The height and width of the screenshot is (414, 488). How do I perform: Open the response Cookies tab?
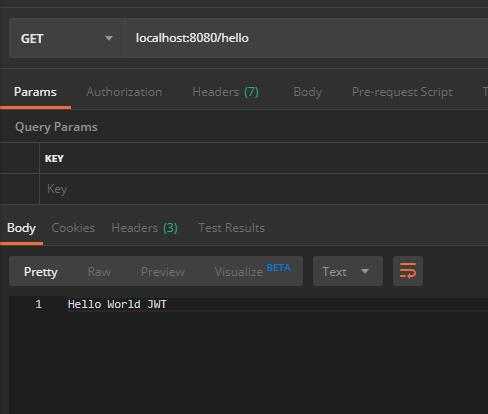click(x=73, y=228)
